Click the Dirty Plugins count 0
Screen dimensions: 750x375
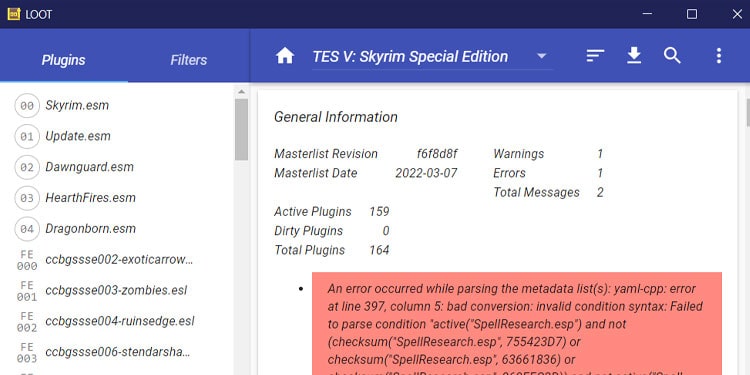386,231
